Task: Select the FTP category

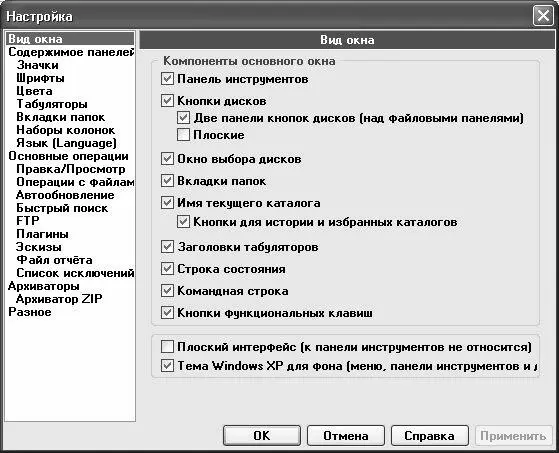Action: pos(27,221)
